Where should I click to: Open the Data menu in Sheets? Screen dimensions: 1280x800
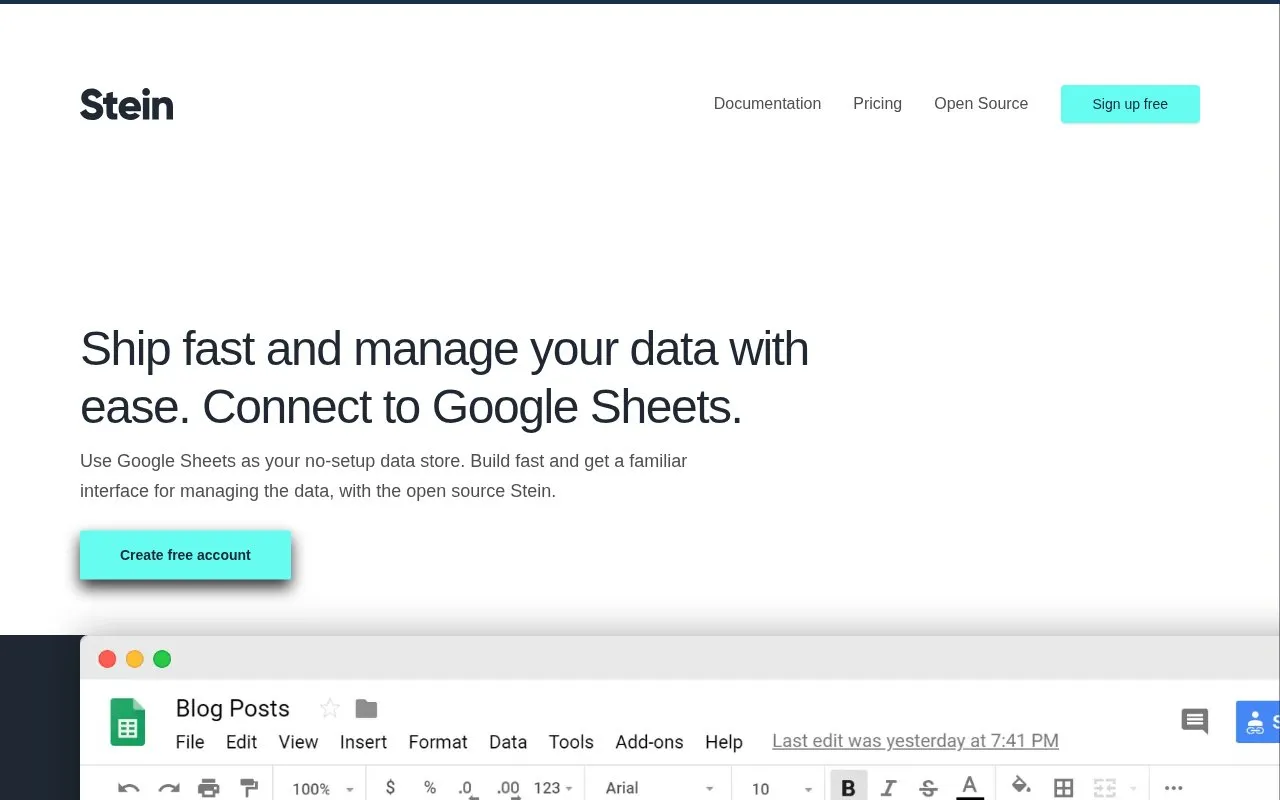508,742
